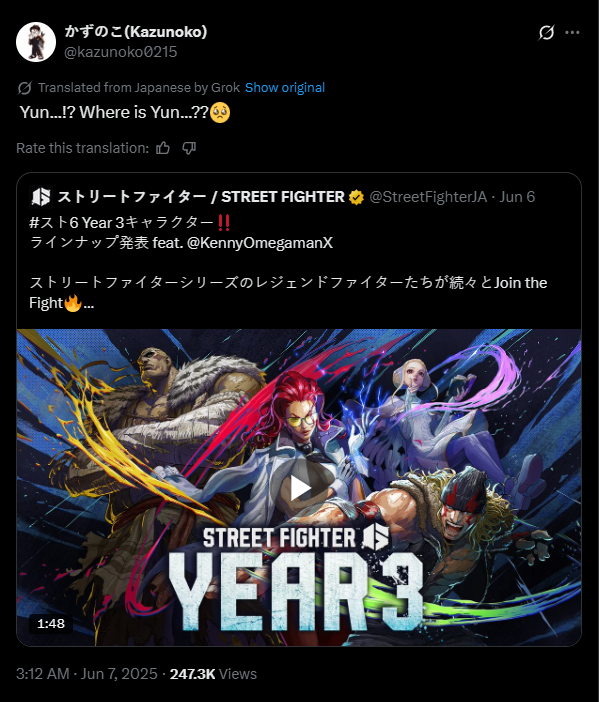Screen dimensions: 599x702
Task: Click the Grok icon beside Translated from Japanese
Action: [x=25, y=88]
